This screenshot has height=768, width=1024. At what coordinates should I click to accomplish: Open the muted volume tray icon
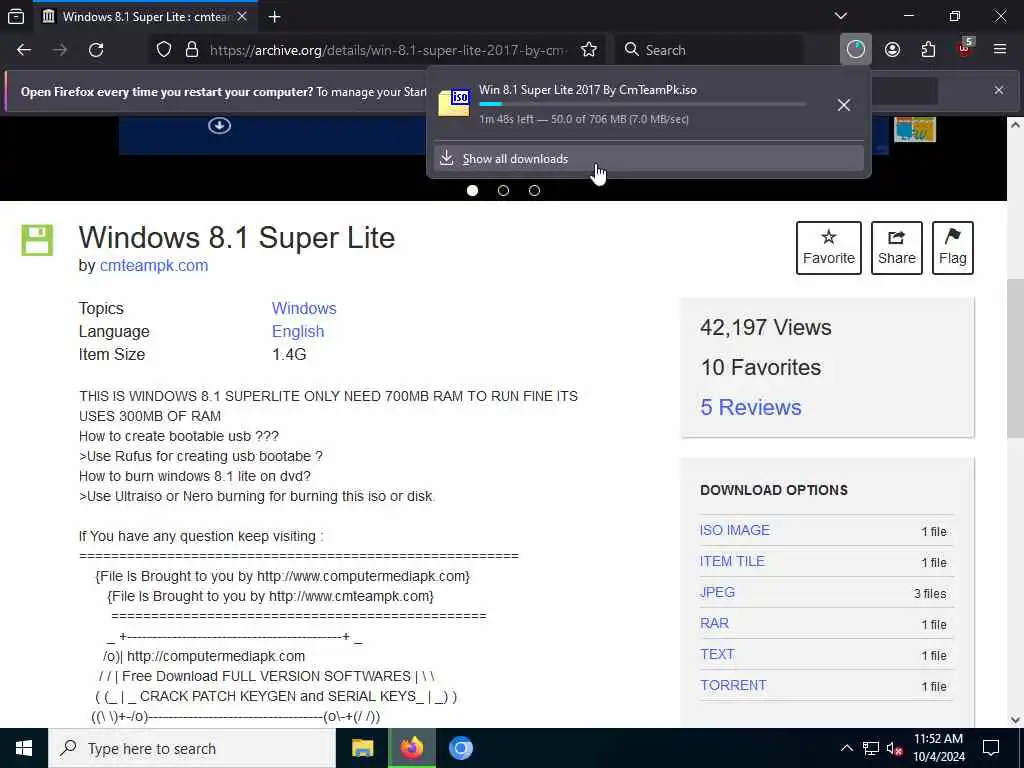895,749
